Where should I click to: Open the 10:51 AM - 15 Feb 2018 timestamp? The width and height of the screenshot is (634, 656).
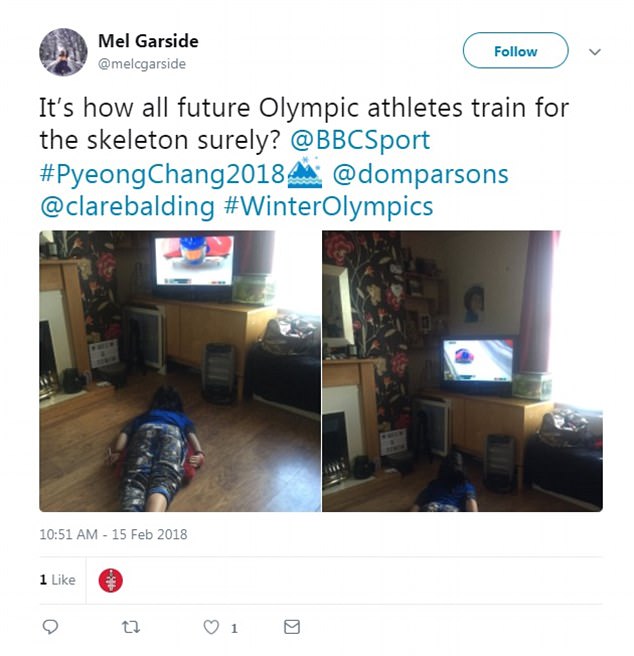(113, 534)
